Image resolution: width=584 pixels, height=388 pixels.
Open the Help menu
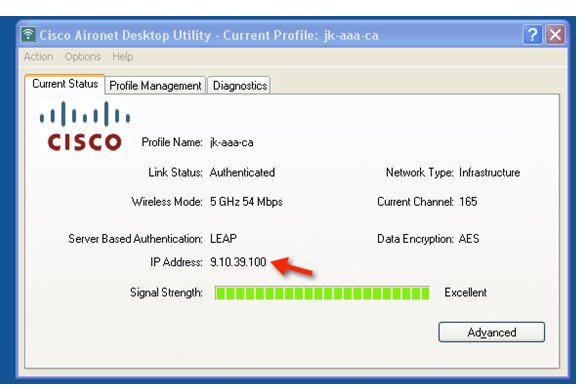(x=123, y=57)
